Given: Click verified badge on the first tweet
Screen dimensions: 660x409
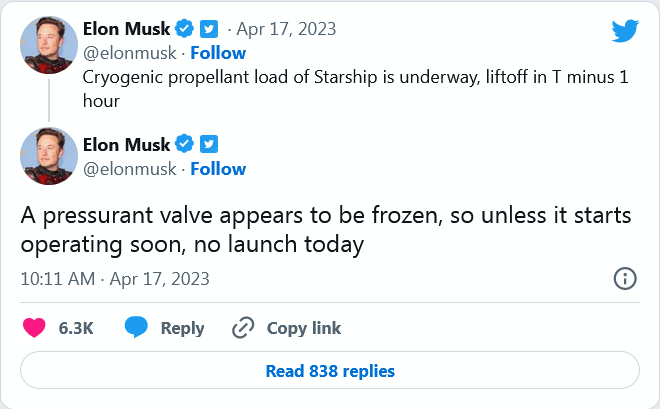Looking at the screenshot, I should point(184,29).
